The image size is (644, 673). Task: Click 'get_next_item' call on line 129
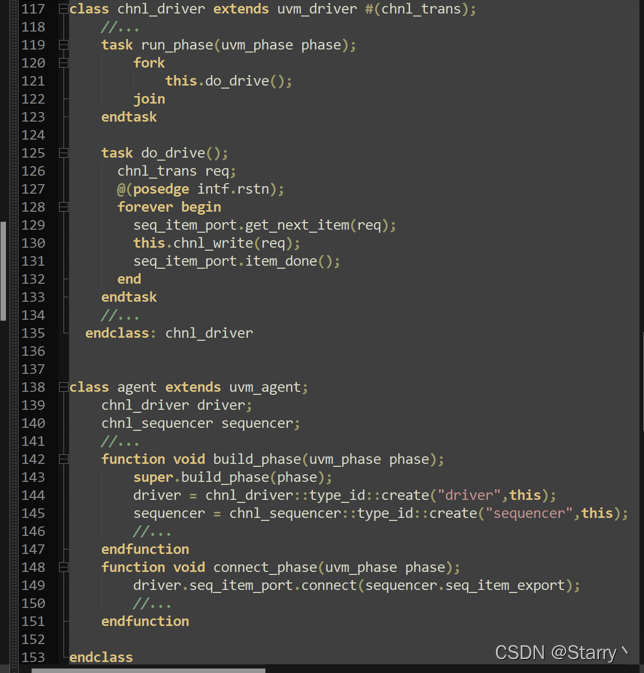297,225
